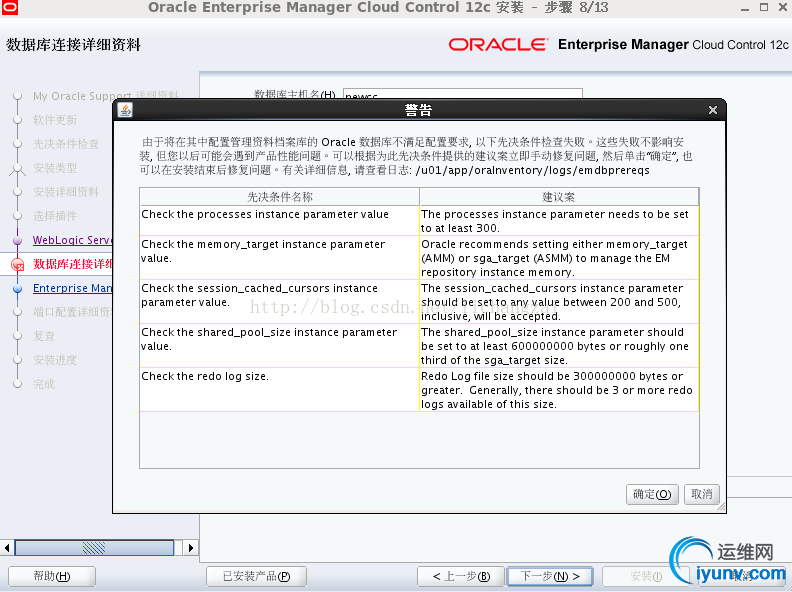Click sidebar scrollbar right arrow

(190, 548)
